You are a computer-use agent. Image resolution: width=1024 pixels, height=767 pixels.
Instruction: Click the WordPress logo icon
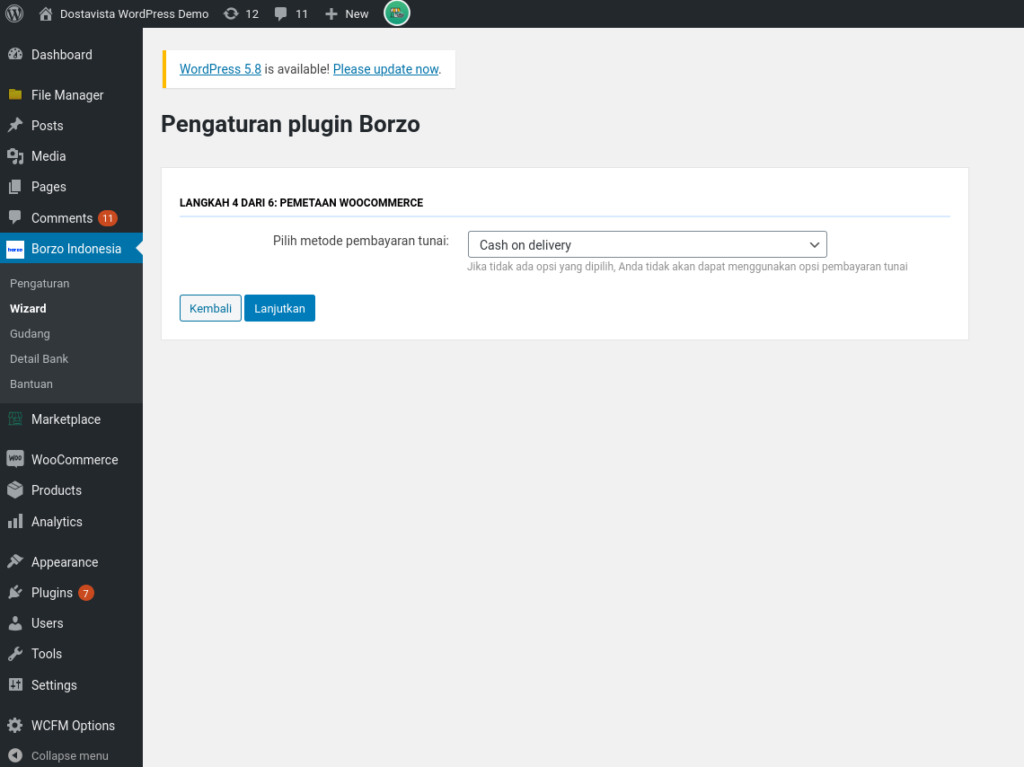coord(14,13)
